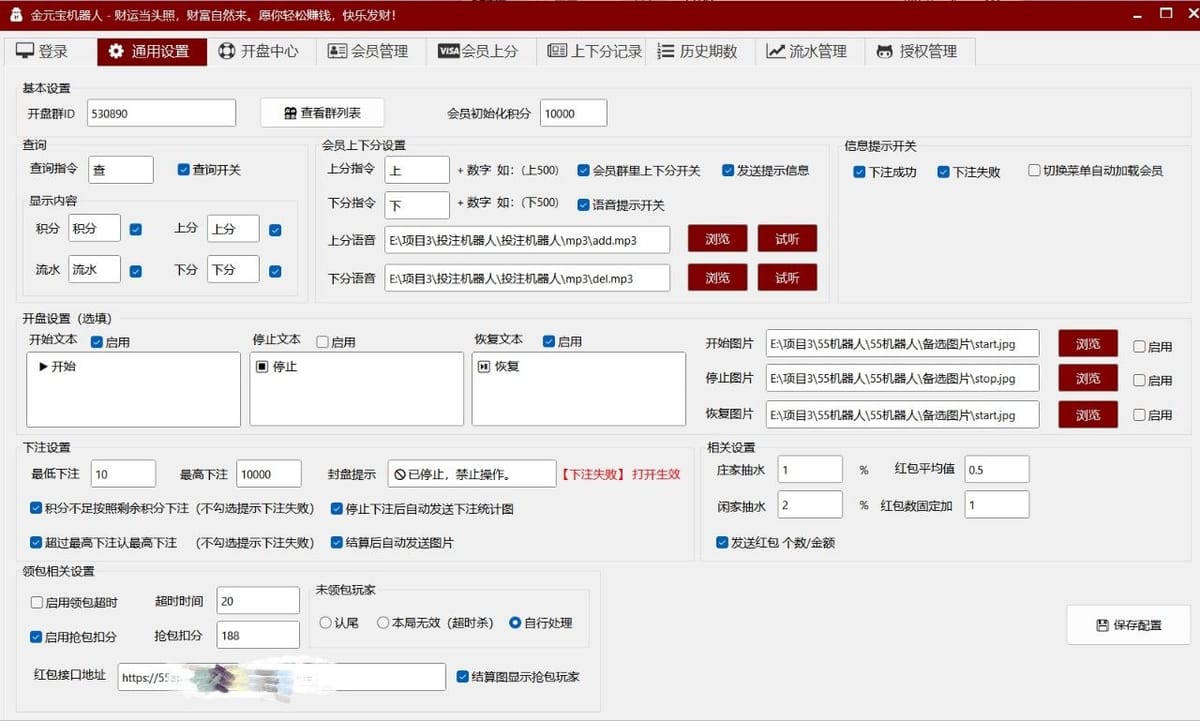Click the 超时时间 input field
The height and width of the screenshot is (721, 1200).
(258, 601)
